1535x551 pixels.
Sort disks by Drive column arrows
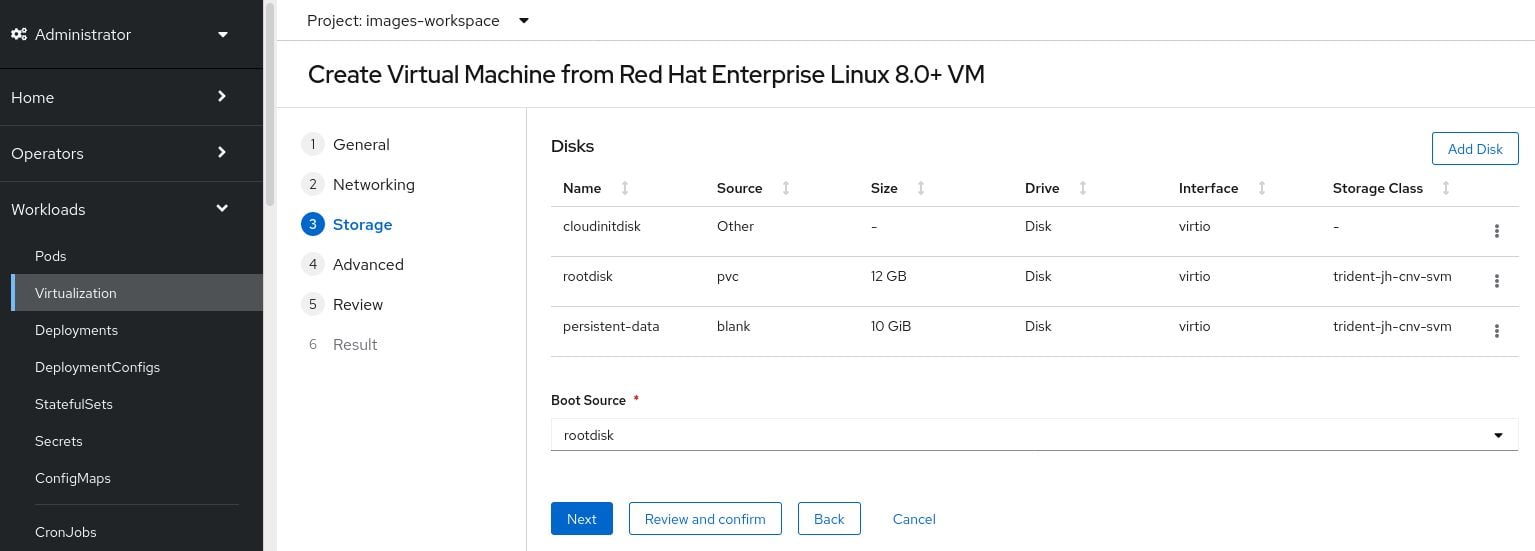tap(1083, 188)
